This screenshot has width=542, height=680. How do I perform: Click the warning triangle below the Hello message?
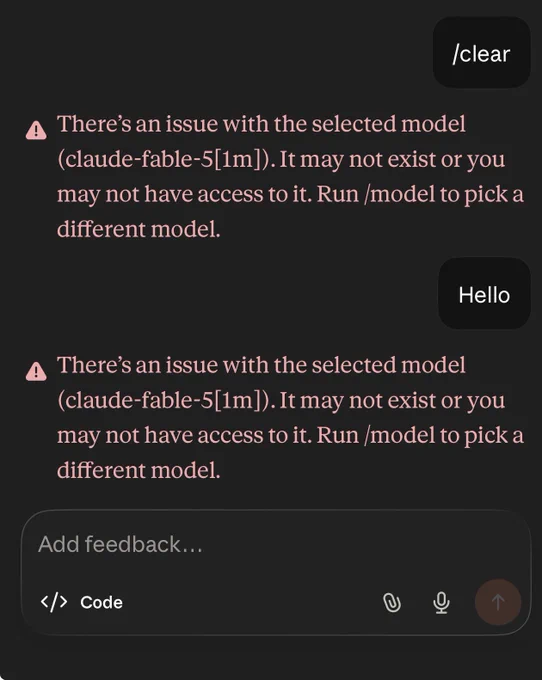pyautogui.click(x=36, y=371)
